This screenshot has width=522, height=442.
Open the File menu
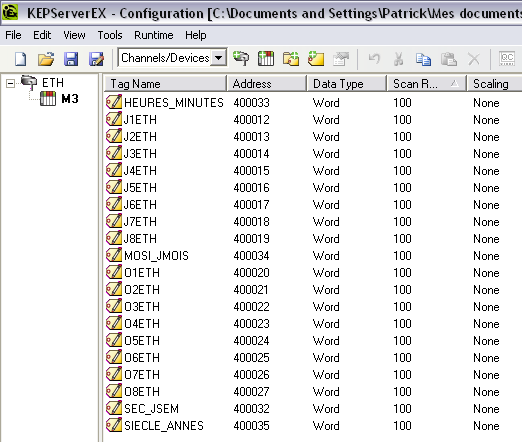click(13, 35)
